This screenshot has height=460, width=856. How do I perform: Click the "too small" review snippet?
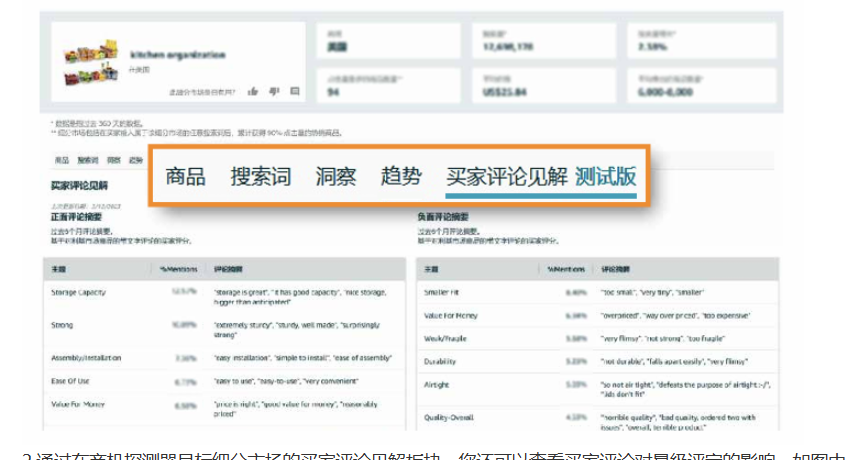click(x=618, y=292)
